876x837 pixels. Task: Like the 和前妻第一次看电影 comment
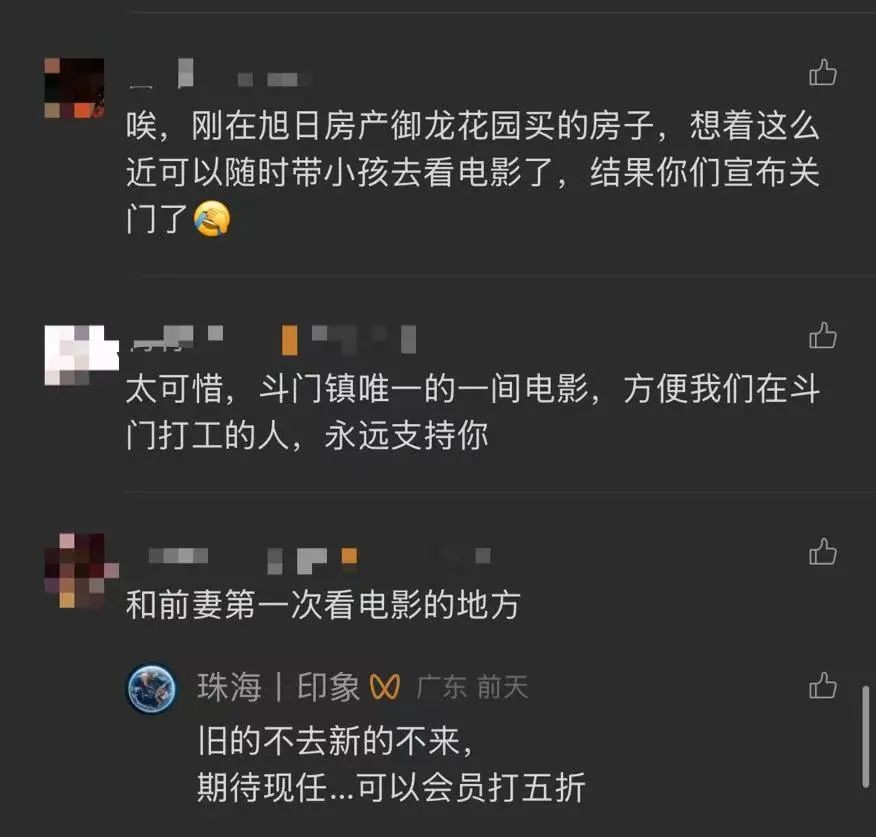point(823,551)
